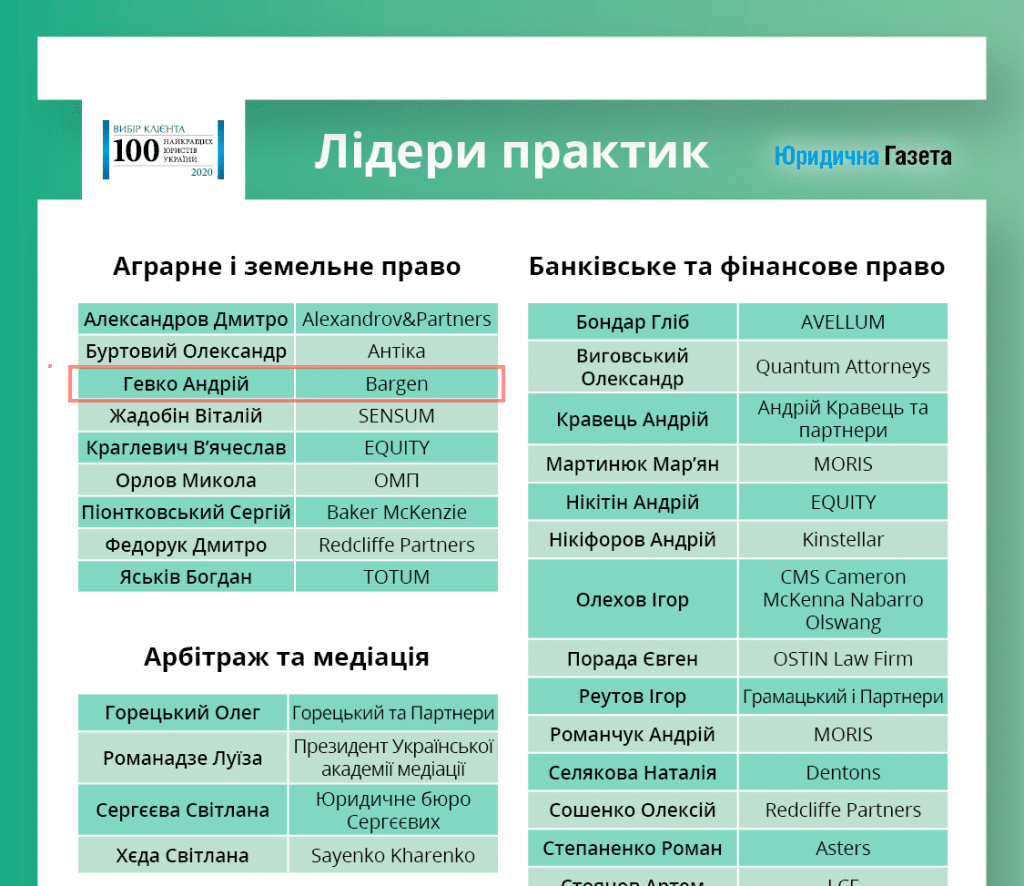Select the Горецький Олег name cell
This screenshot has width=1024, height=886.
pyautogui.click(x=183, y=713)
